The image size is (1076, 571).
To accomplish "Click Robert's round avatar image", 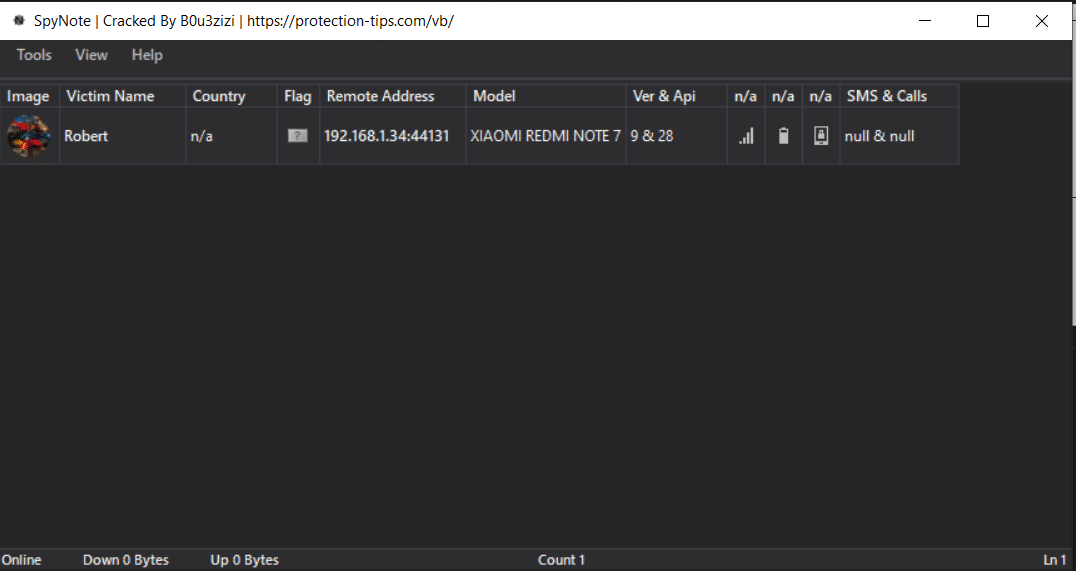I will (x=29, y=136).
